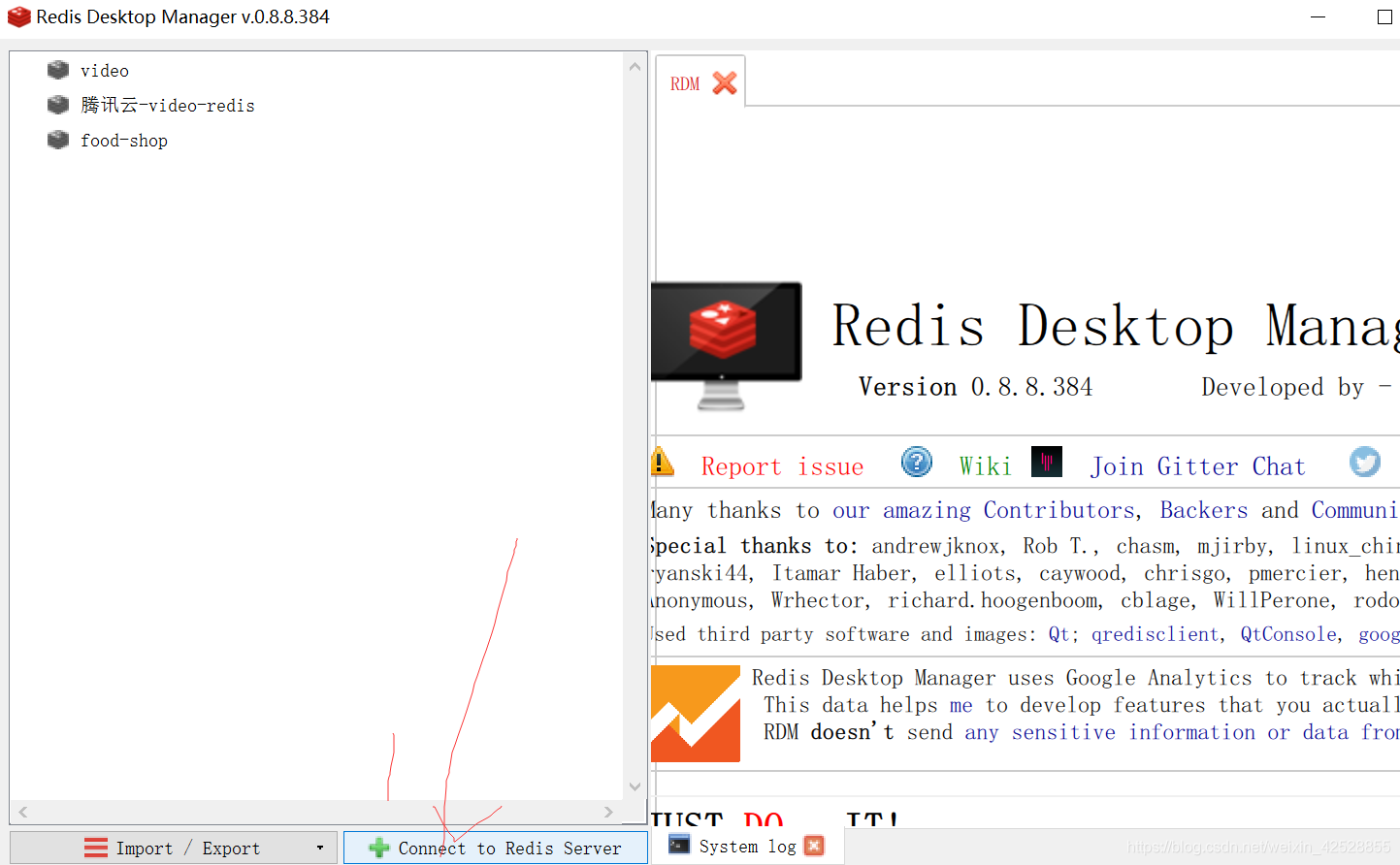Open the Report issue link
Viewport: 1400px width, 865px height.
[782, 465]
